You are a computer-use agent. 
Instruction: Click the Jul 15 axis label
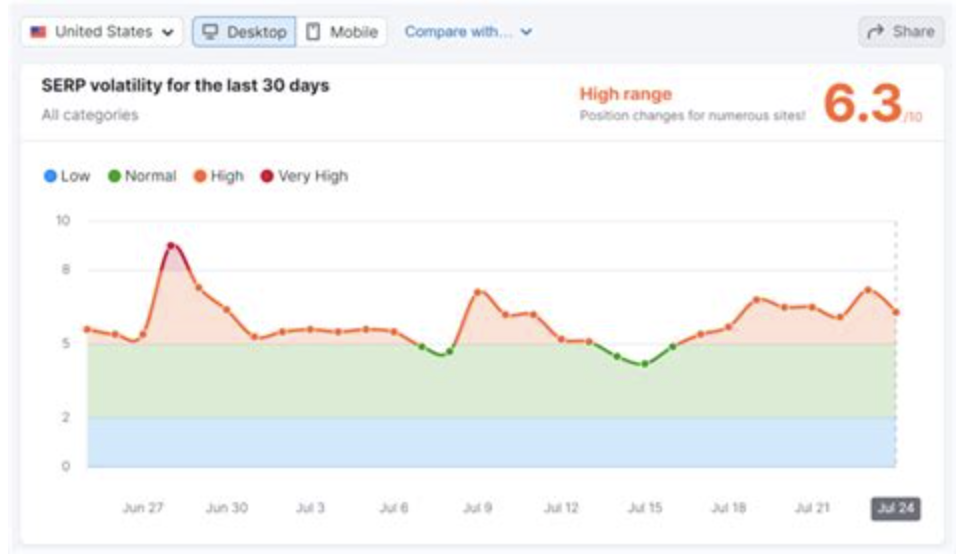coord(645,508)
